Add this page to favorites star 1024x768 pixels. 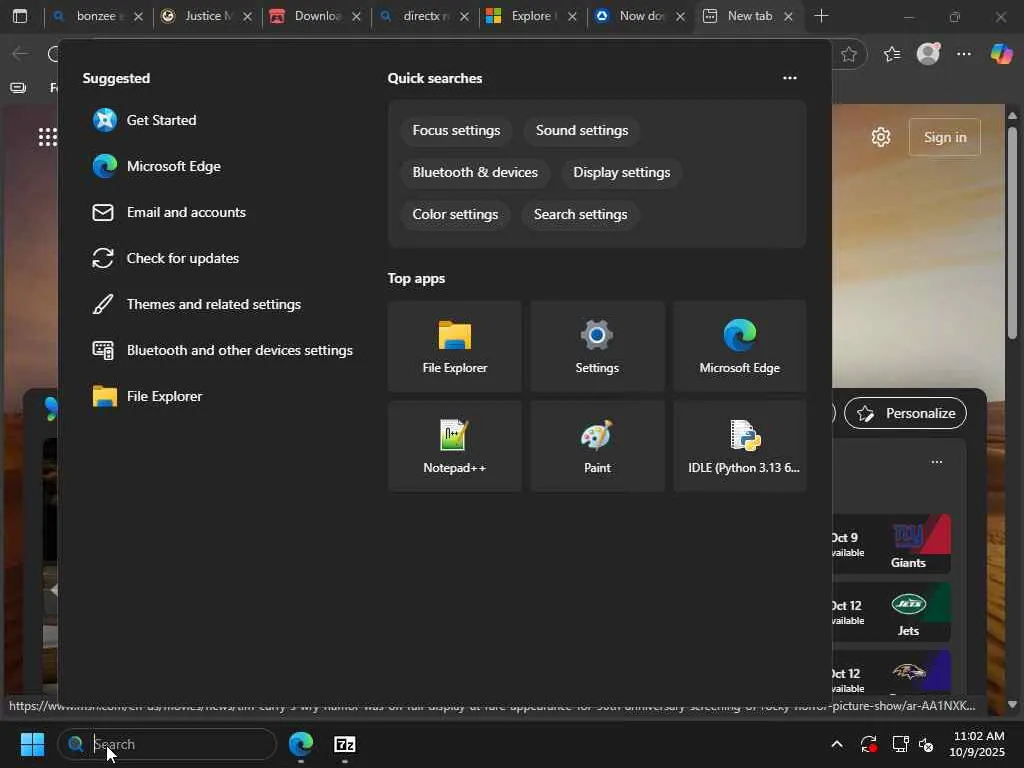click(x=849, y=54)
